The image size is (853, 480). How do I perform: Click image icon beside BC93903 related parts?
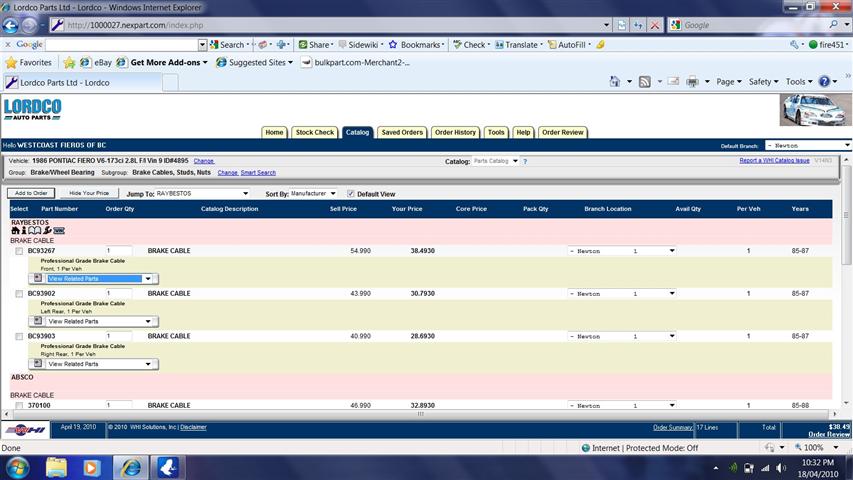[38, 364]
